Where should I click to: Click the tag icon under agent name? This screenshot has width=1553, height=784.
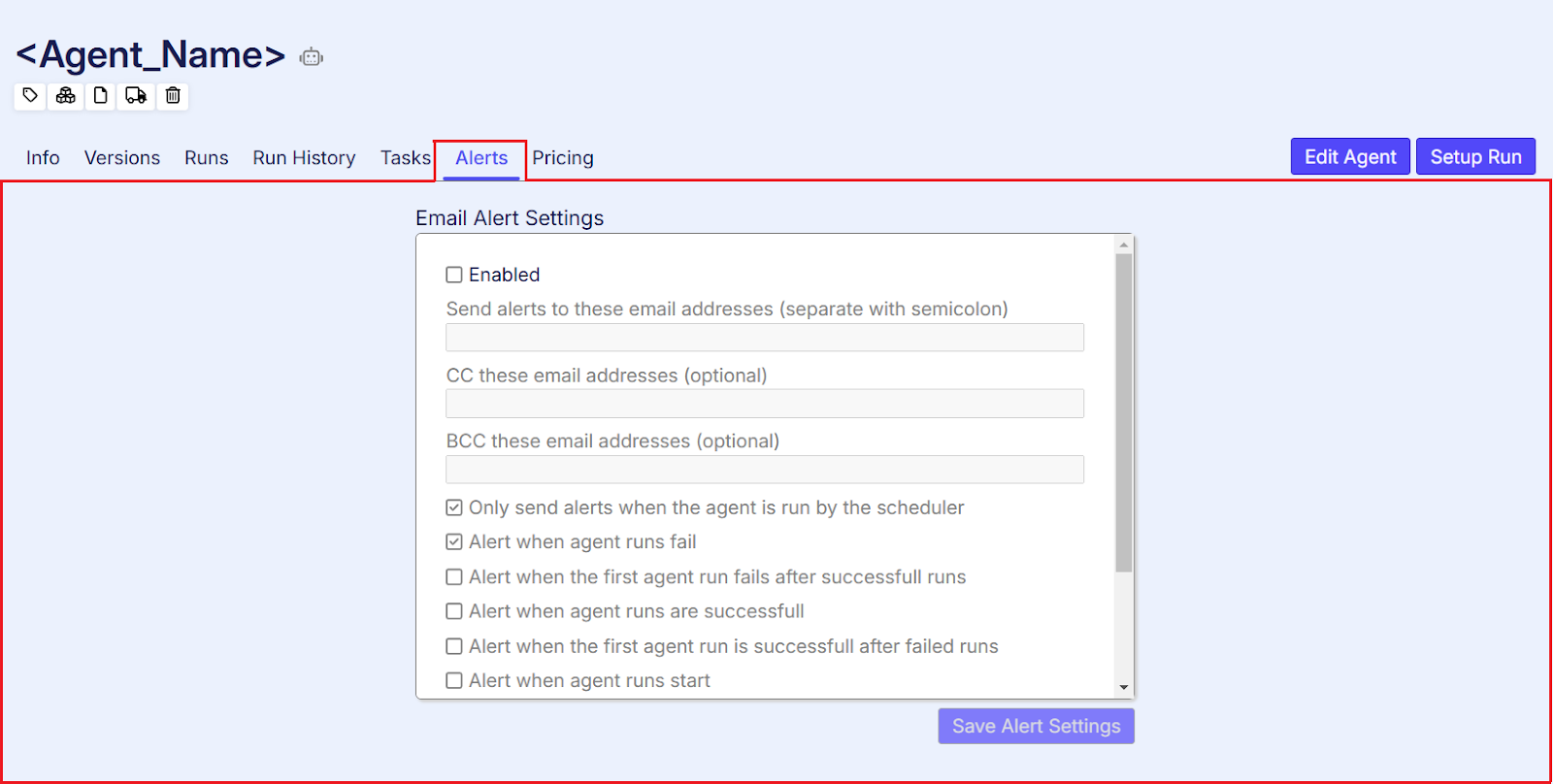click(x=30, y=95)
